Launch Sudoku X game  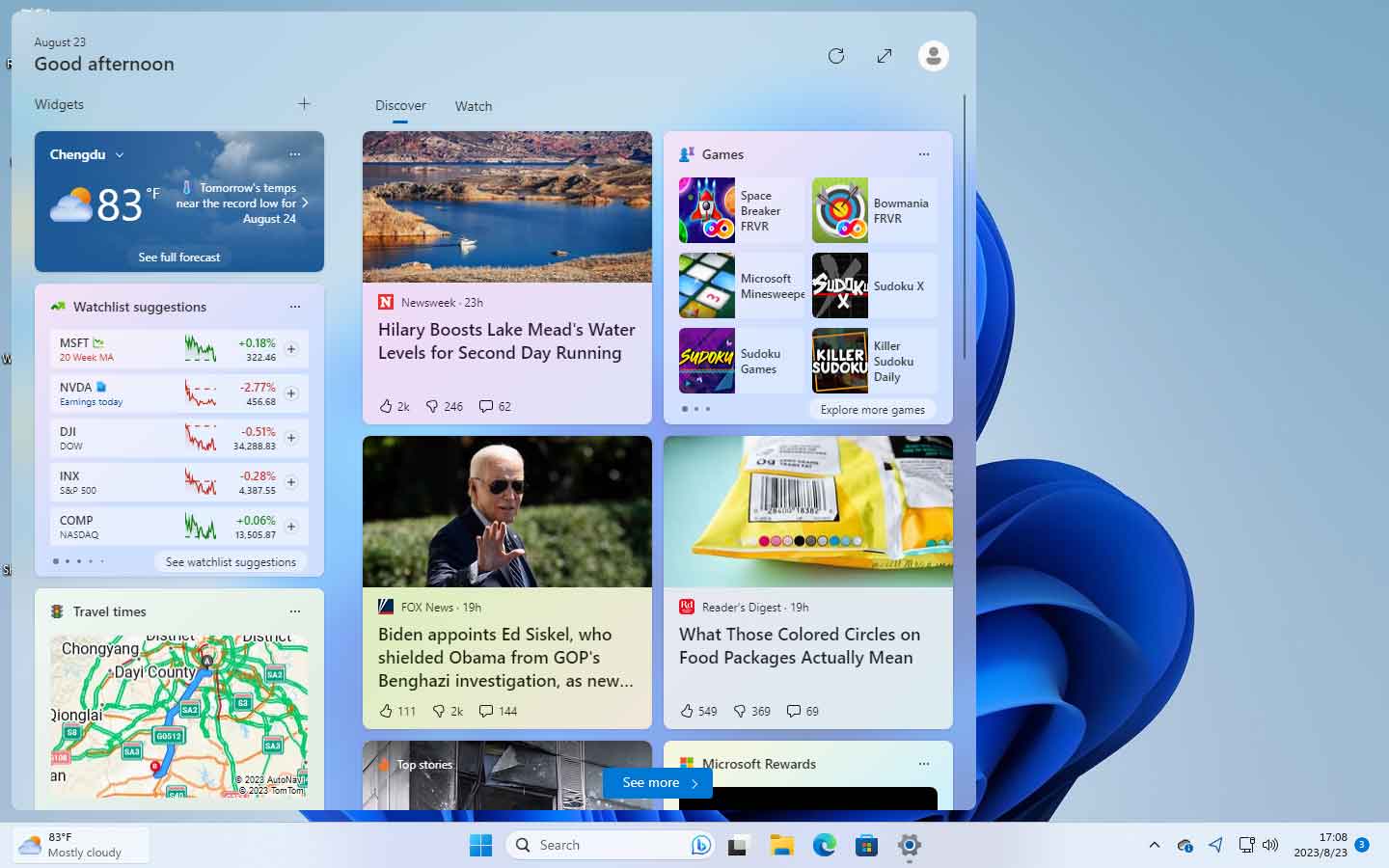click(874, 285)
